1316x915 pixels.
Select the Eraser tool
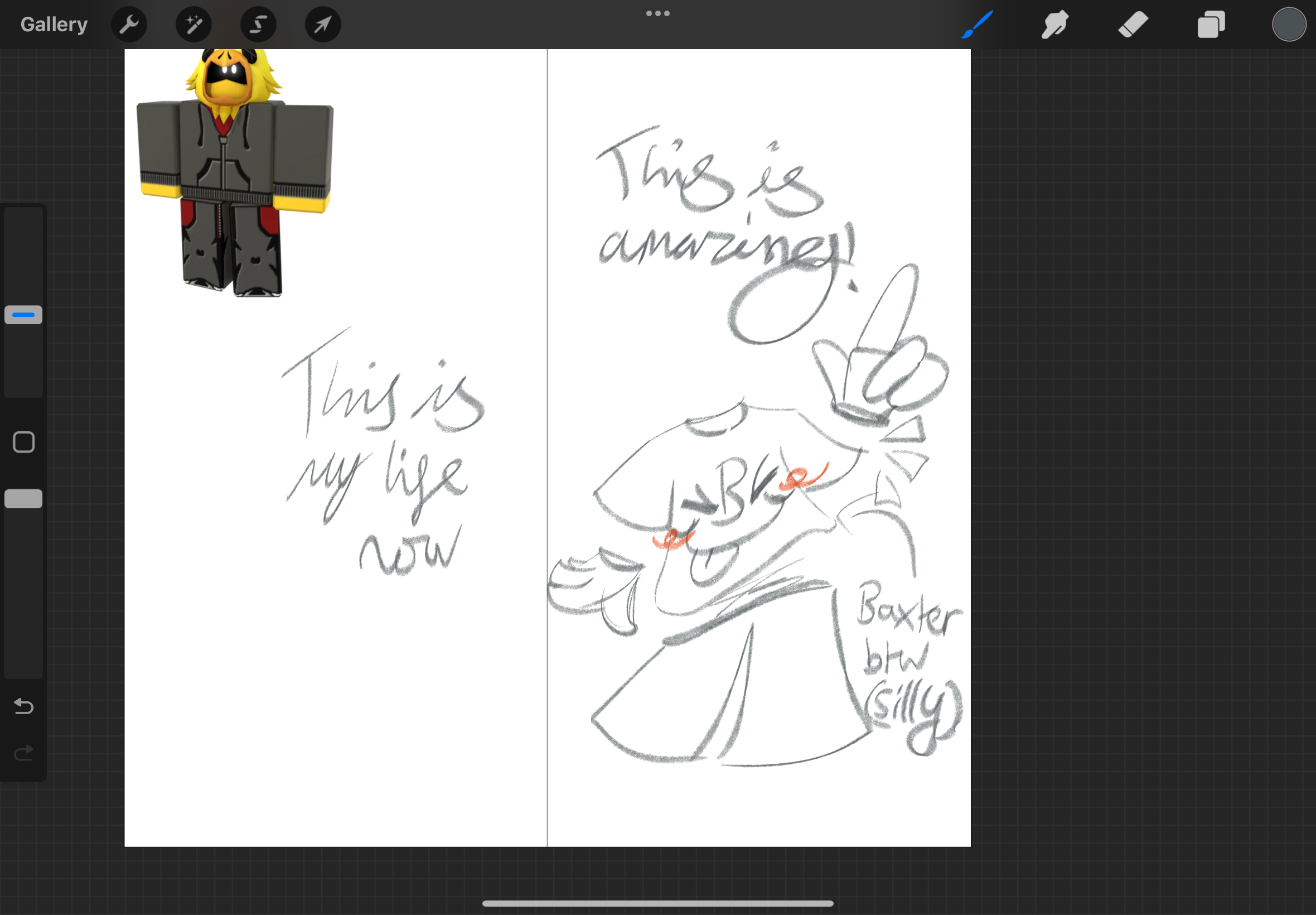[1133, 25]
